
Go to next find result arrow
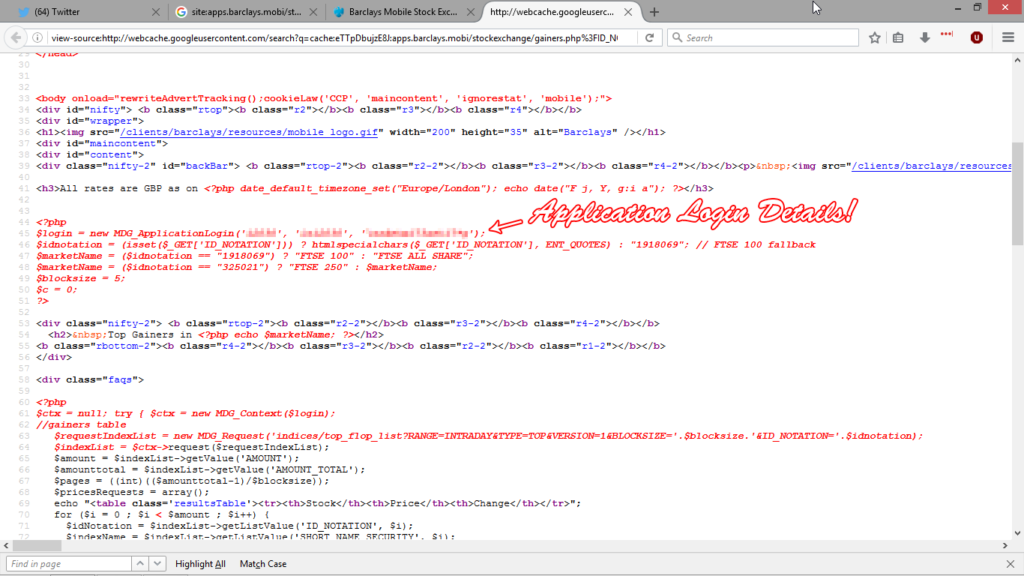tap(157, 564)
